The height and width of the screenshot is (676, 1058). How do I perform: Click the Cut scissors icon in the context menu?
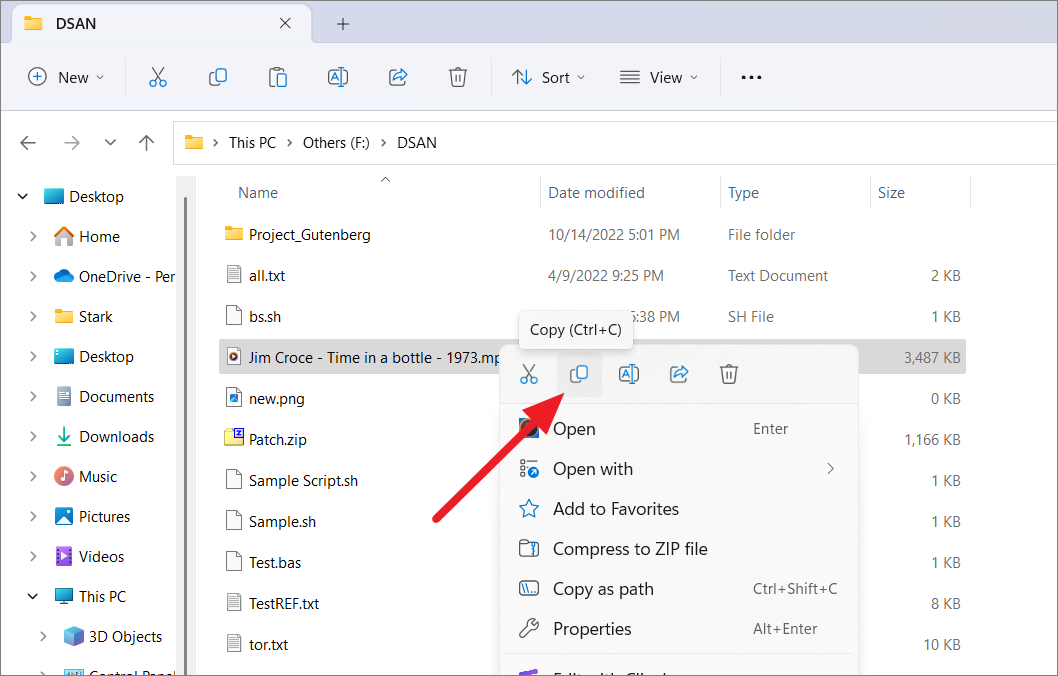coord(529,374)
